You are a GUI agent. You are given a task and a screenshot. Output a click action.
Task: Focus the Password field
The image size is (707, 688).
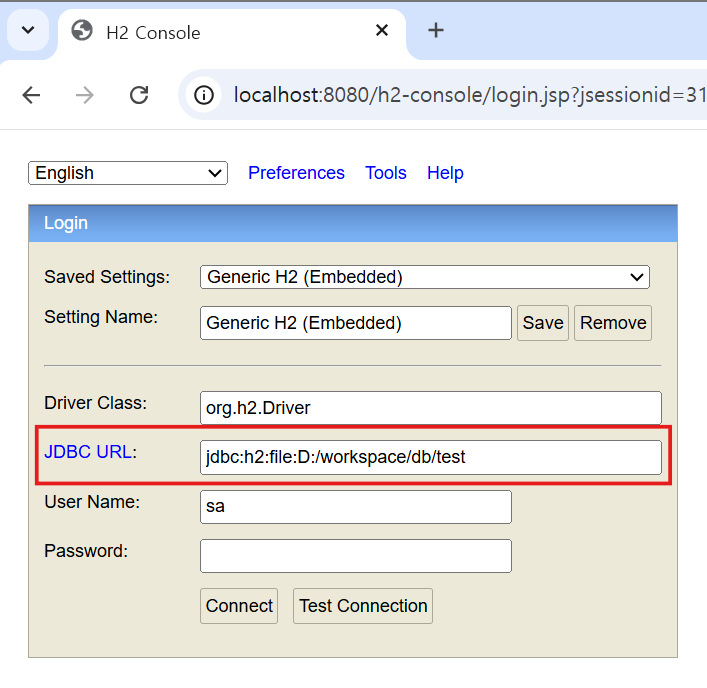356,556
